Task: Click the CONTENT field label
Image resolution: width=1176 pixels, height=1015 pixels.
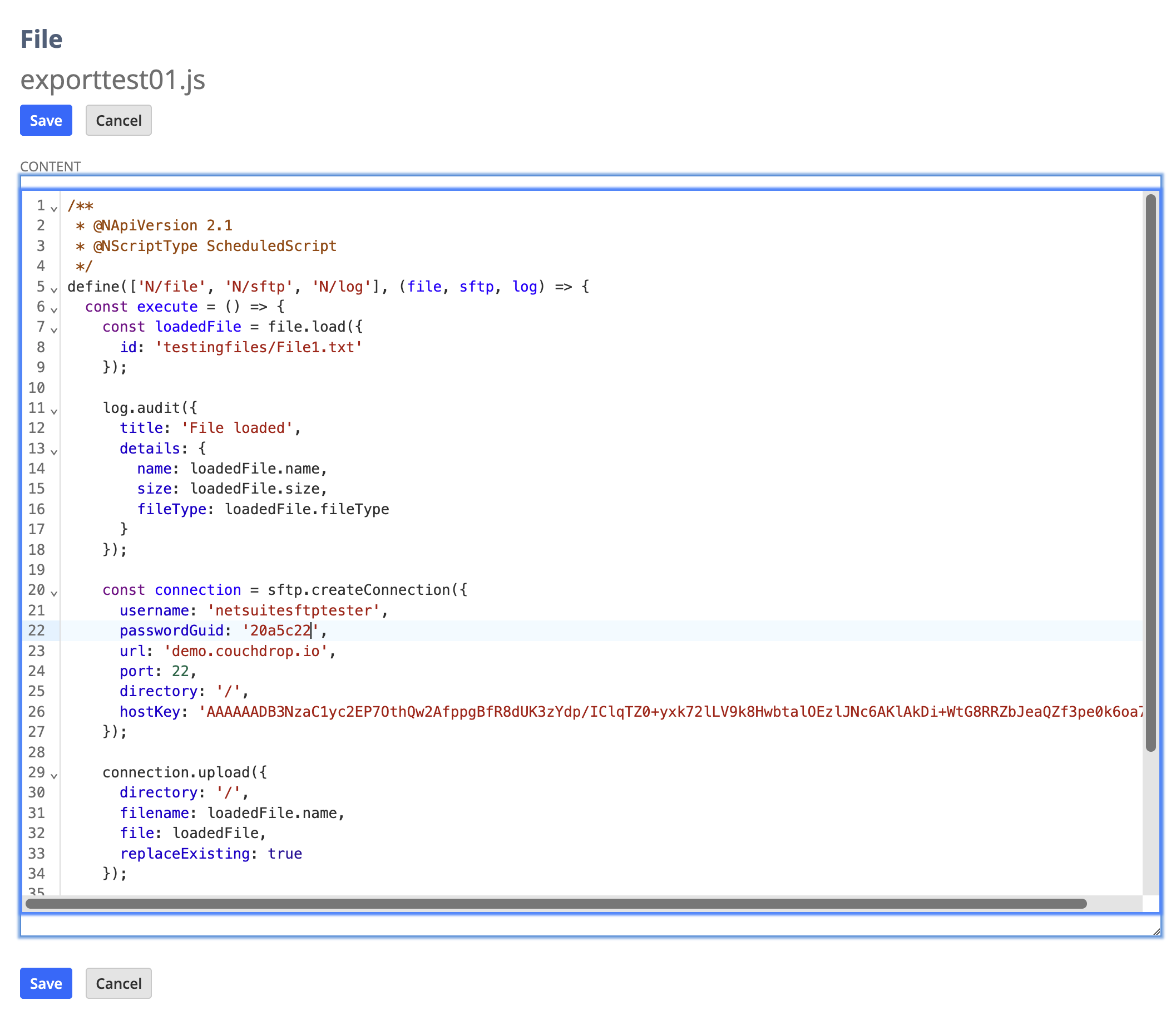Action: [x=51, y=166]
